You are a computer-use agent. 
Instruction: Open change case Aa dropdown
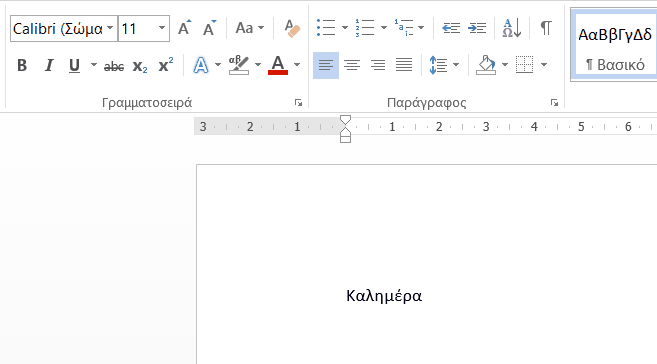pos(249,28)
